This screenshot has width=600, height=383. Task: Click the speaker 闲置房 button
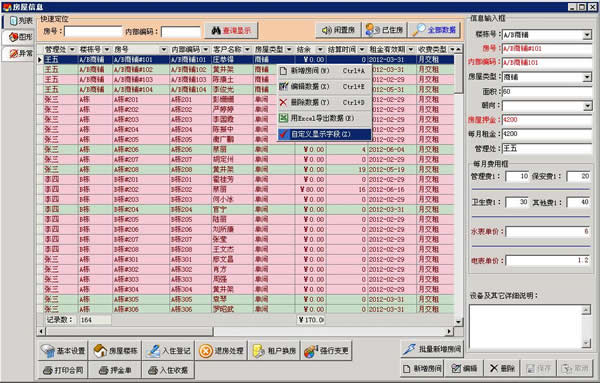(x=338, y=30)
